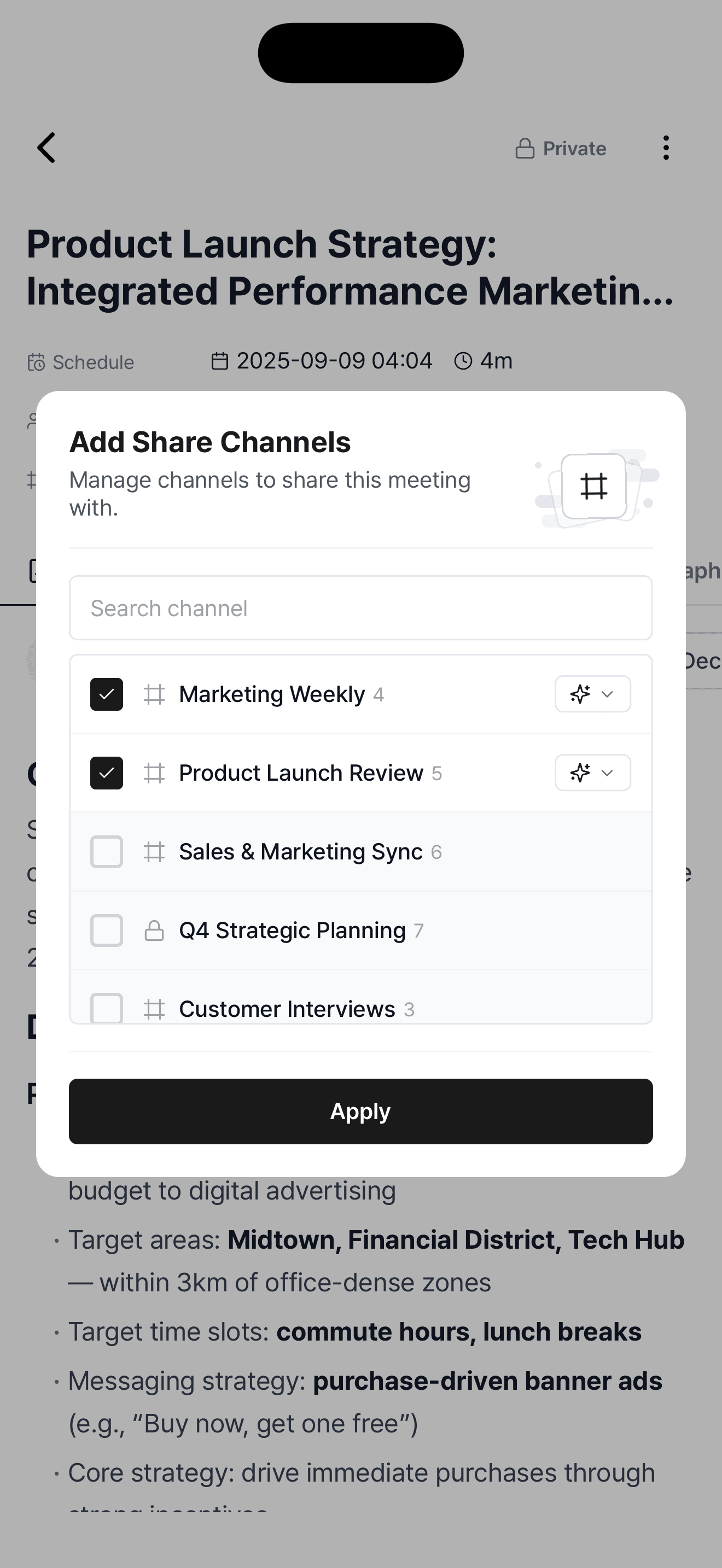The width and height of the screenshot is (722, 1568).
Task: Open the three-dot more options menu
Action: tap(666, 148)
